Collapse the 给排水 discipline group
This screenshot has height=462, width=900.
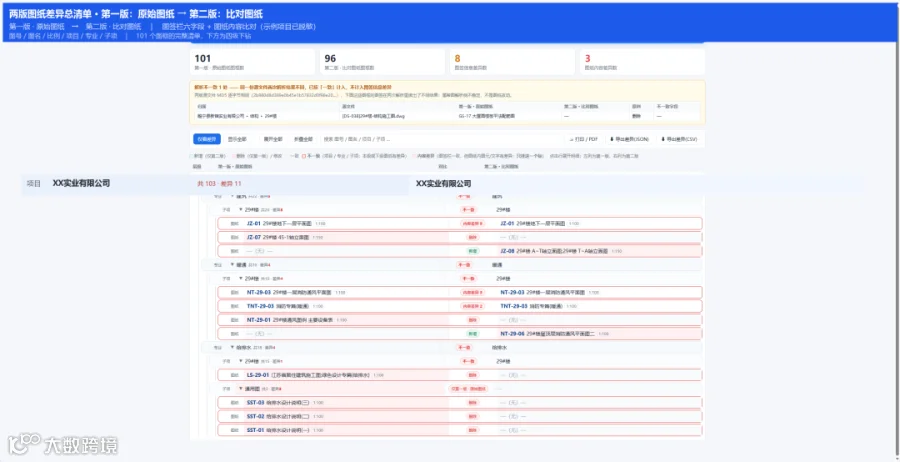[x=233, y=347]
